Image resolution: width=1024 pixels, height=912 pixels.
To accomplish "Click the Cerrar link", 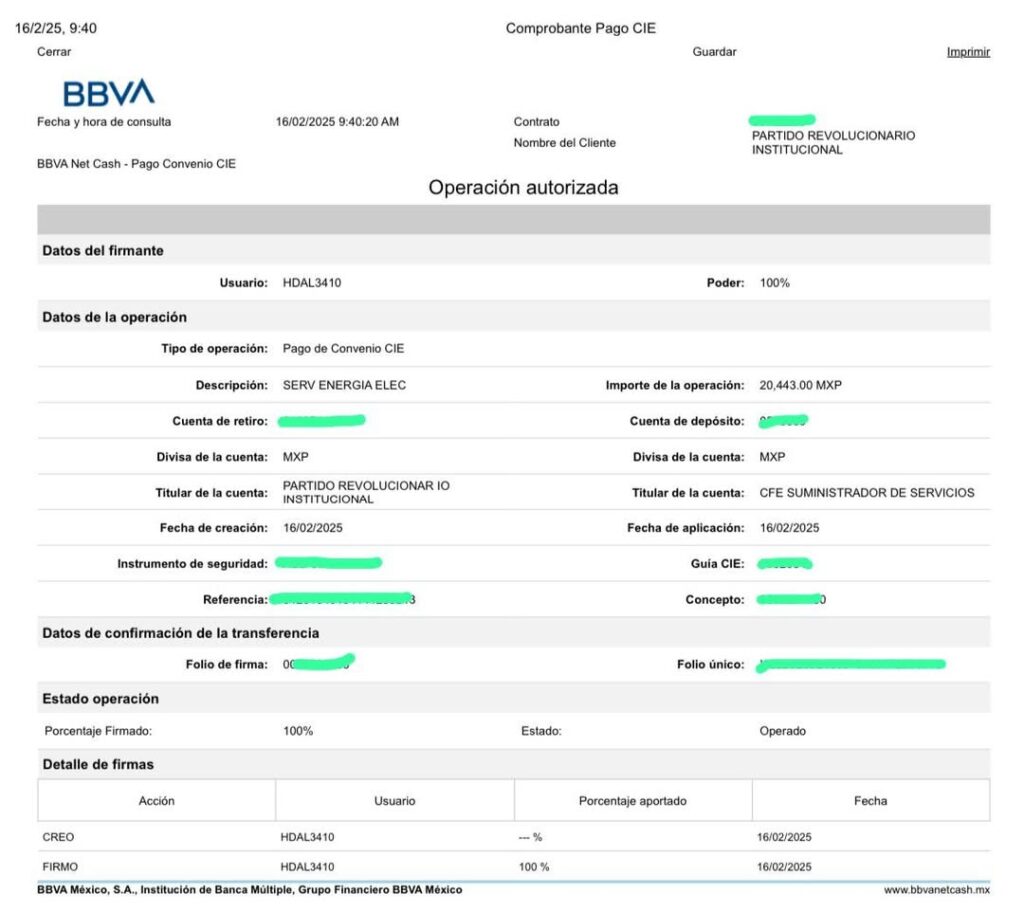I will (x=54, y=52).
